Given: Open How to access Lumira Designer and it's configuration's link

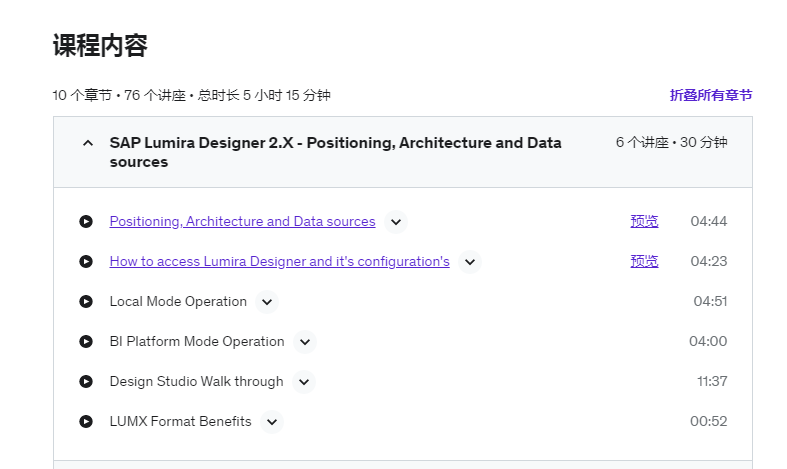Looking at the screenshot, I should click(x=280, y=262).
